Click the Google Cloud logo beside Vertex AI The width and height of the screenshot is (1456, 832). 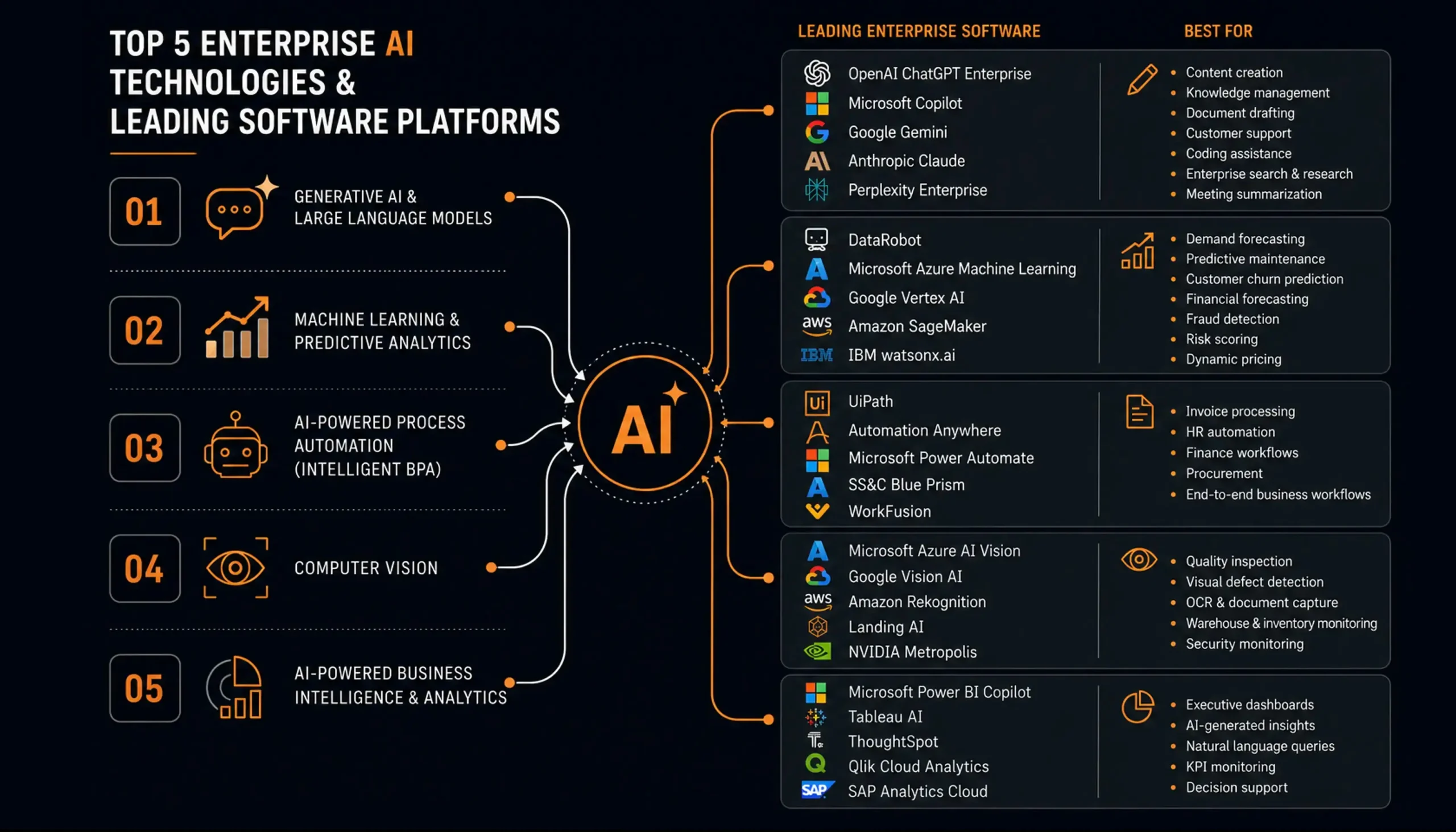tap(817, 298)
